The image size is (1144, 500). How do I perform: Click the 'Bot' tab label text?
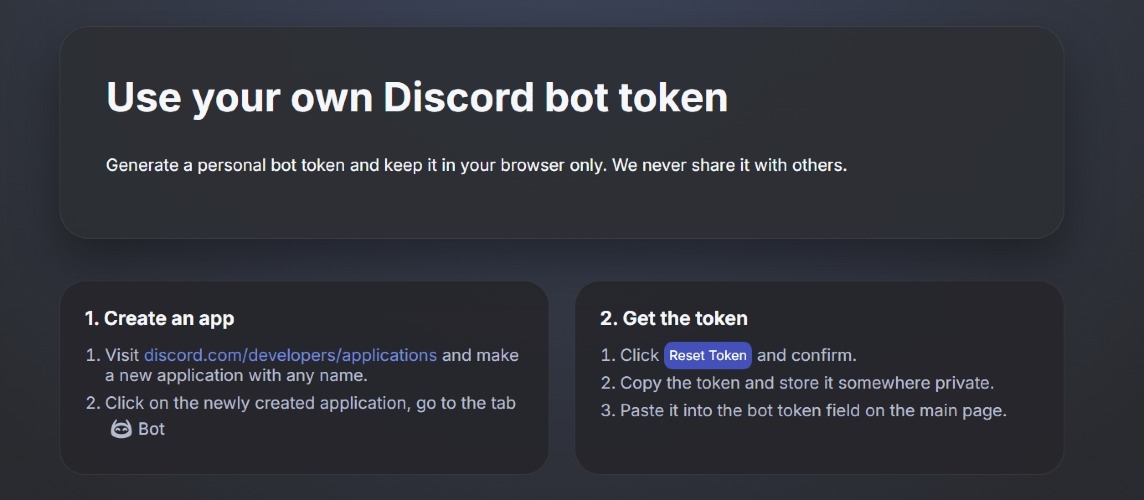click(x=152, y=429)
